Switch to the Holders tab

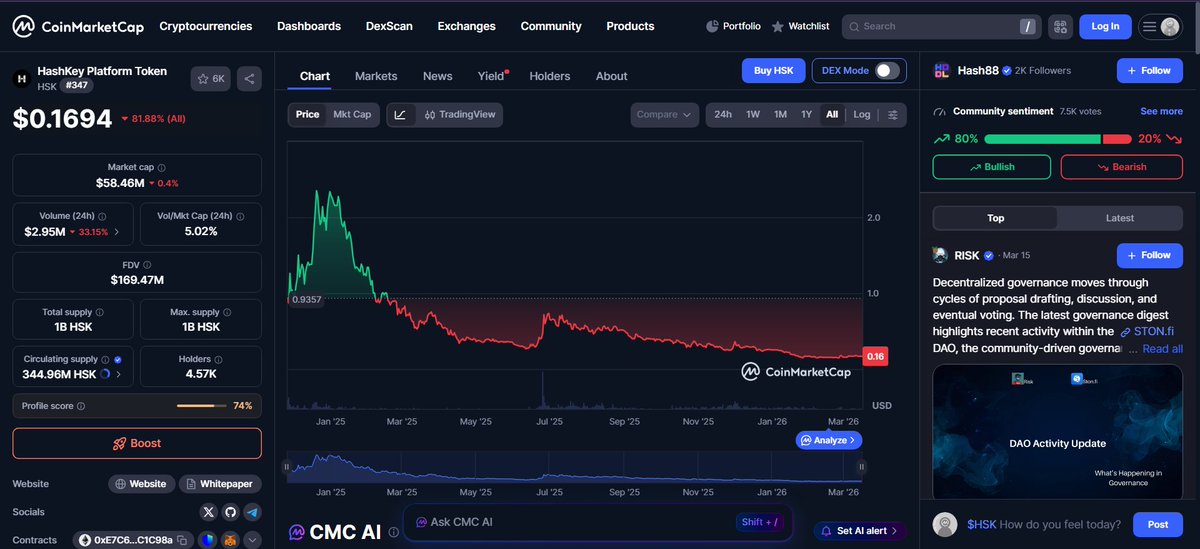(550, 76)
